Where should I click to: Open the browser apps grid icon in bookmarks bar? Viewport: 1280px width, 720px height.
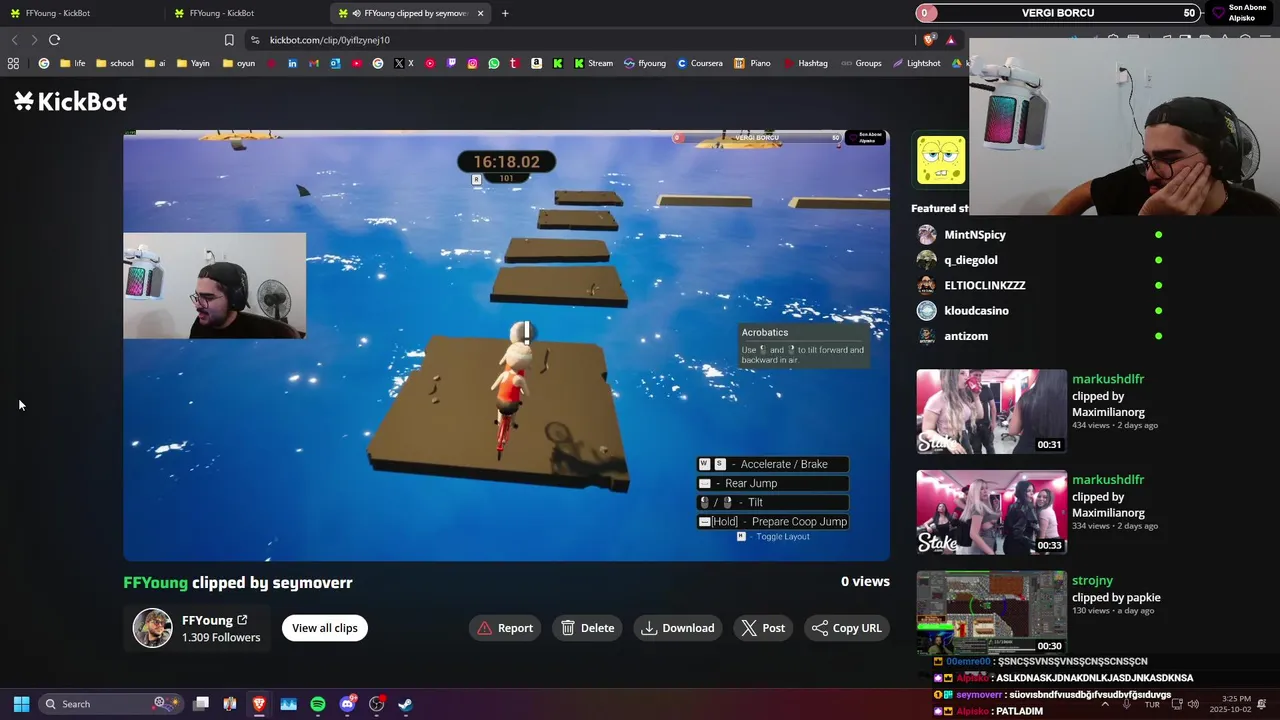click(13, 63)
